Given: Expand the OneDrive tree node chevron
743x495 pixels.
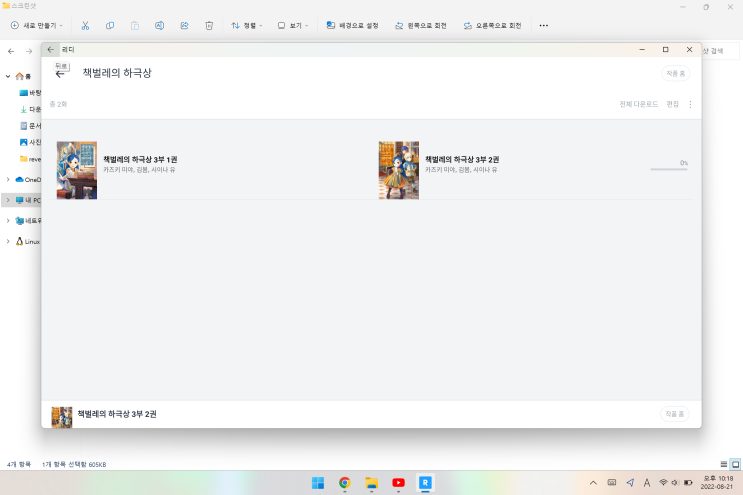Looking at the screenshot, I should click(x=8, y=180).
